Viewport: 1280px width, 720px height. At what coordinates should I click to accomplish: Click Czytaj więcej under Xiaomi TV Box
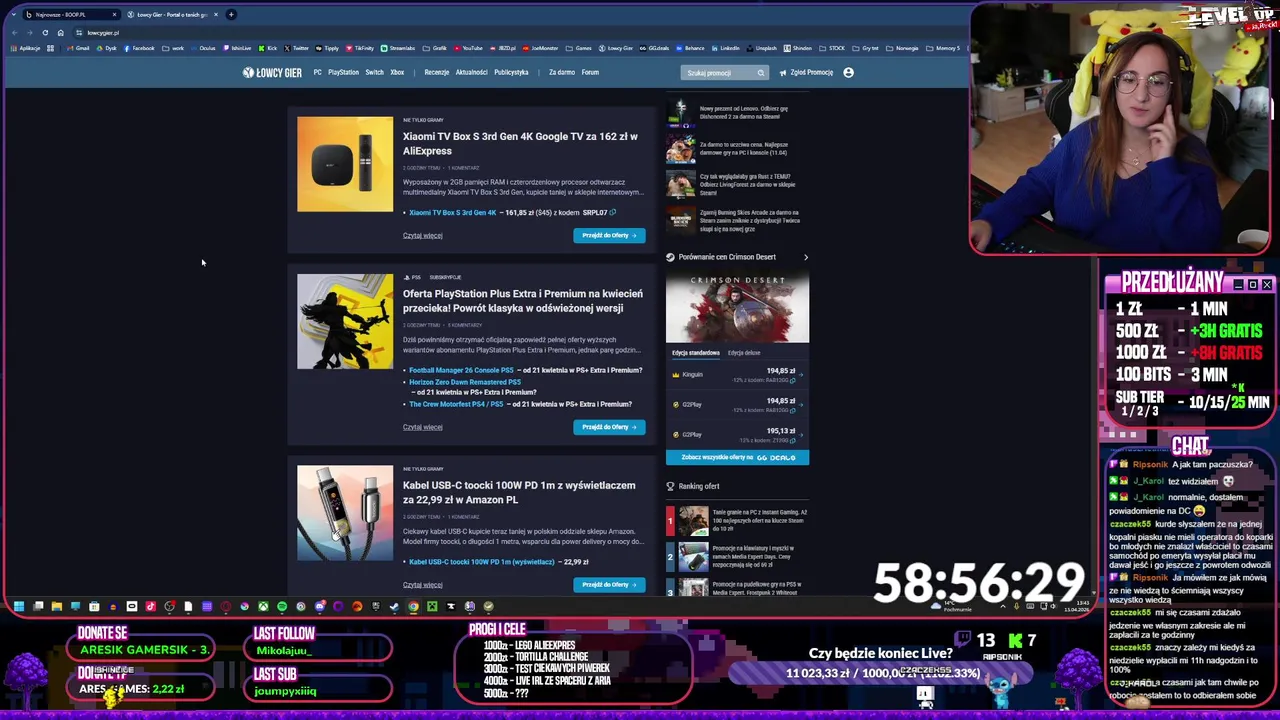pos(422,236)
